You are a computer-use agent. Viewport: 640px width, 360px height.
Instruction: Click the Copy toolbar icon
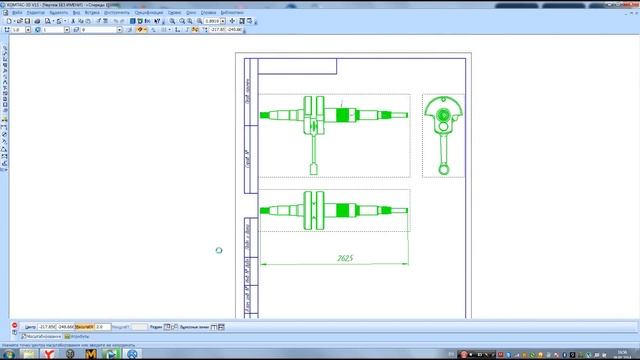tap(81, 21)
